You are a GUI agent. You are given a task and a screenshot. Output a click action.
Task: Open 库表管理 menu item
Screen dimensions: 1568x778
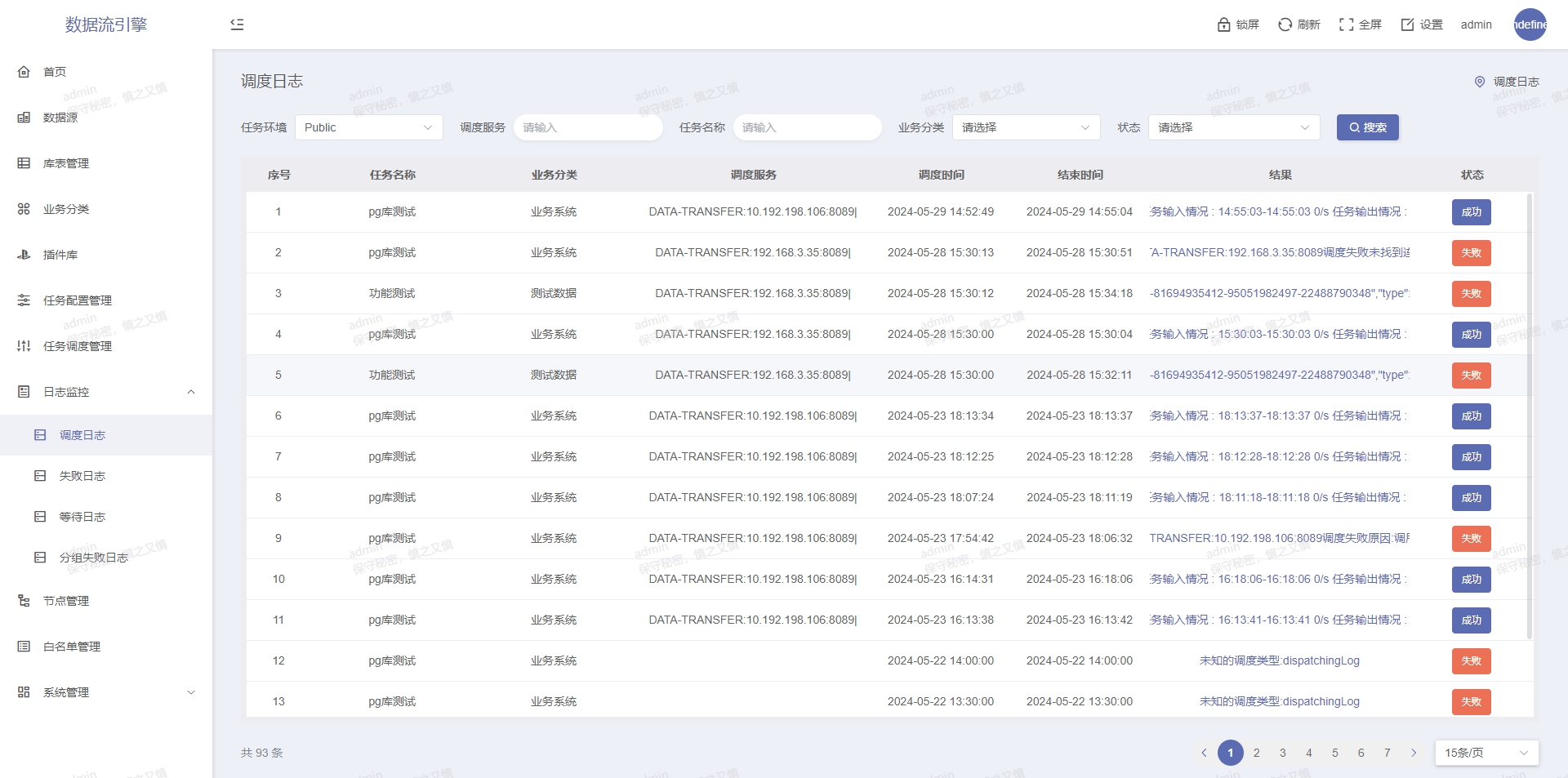pos(106,163)
